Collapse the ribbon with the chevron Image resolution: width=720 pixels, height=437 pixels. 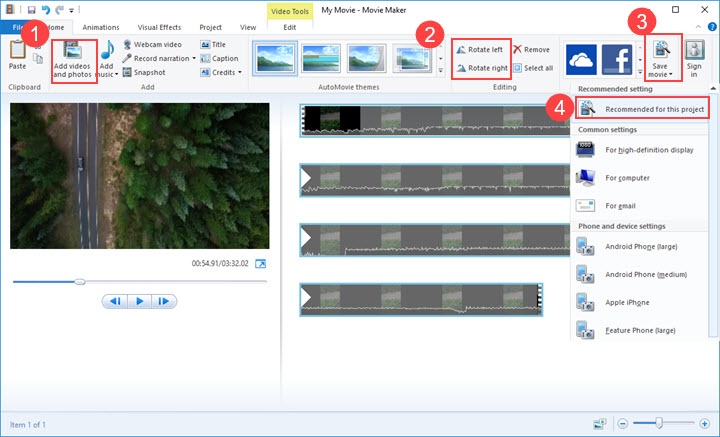(698, 27)
